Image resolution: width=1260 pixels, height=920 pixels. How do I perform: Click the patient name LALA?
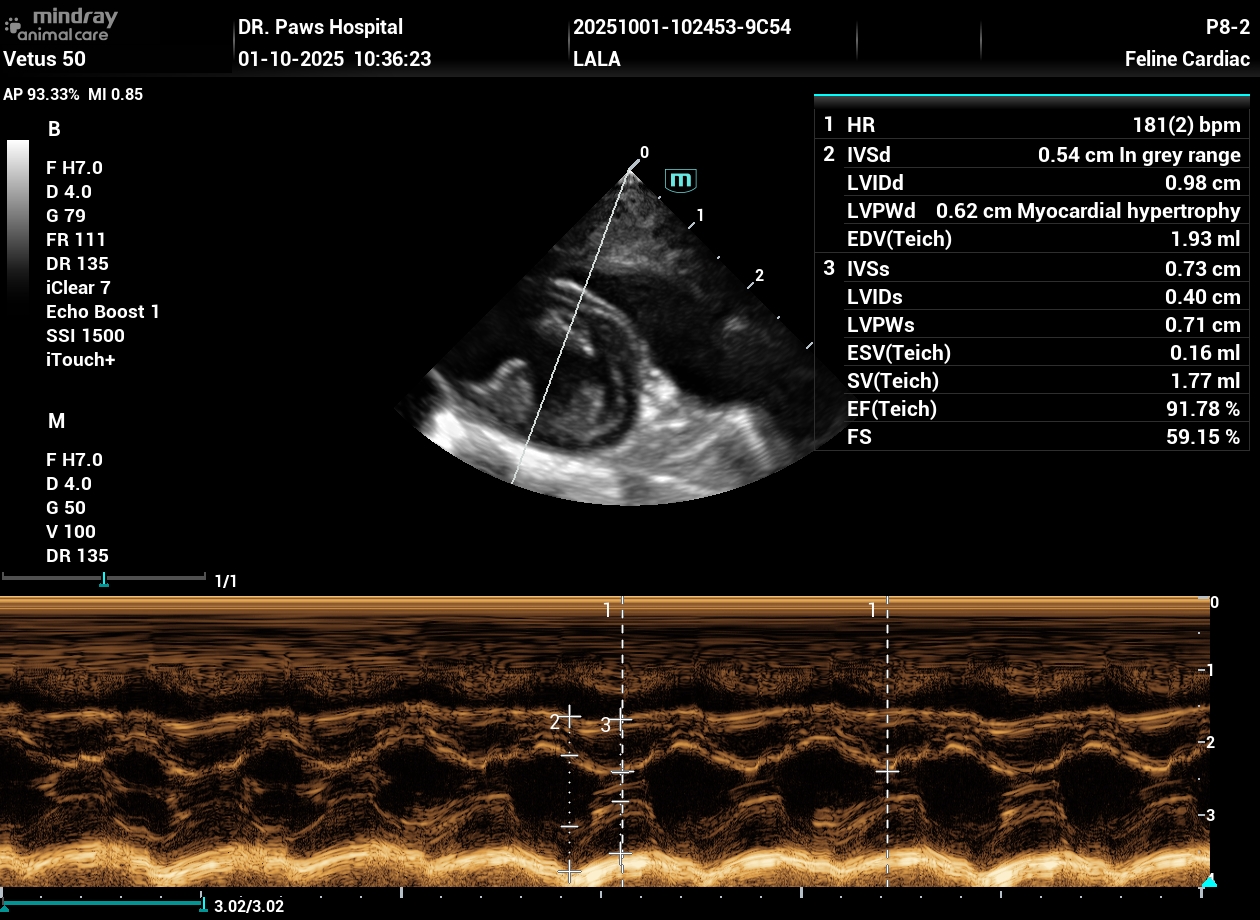(x=597, y=59)
